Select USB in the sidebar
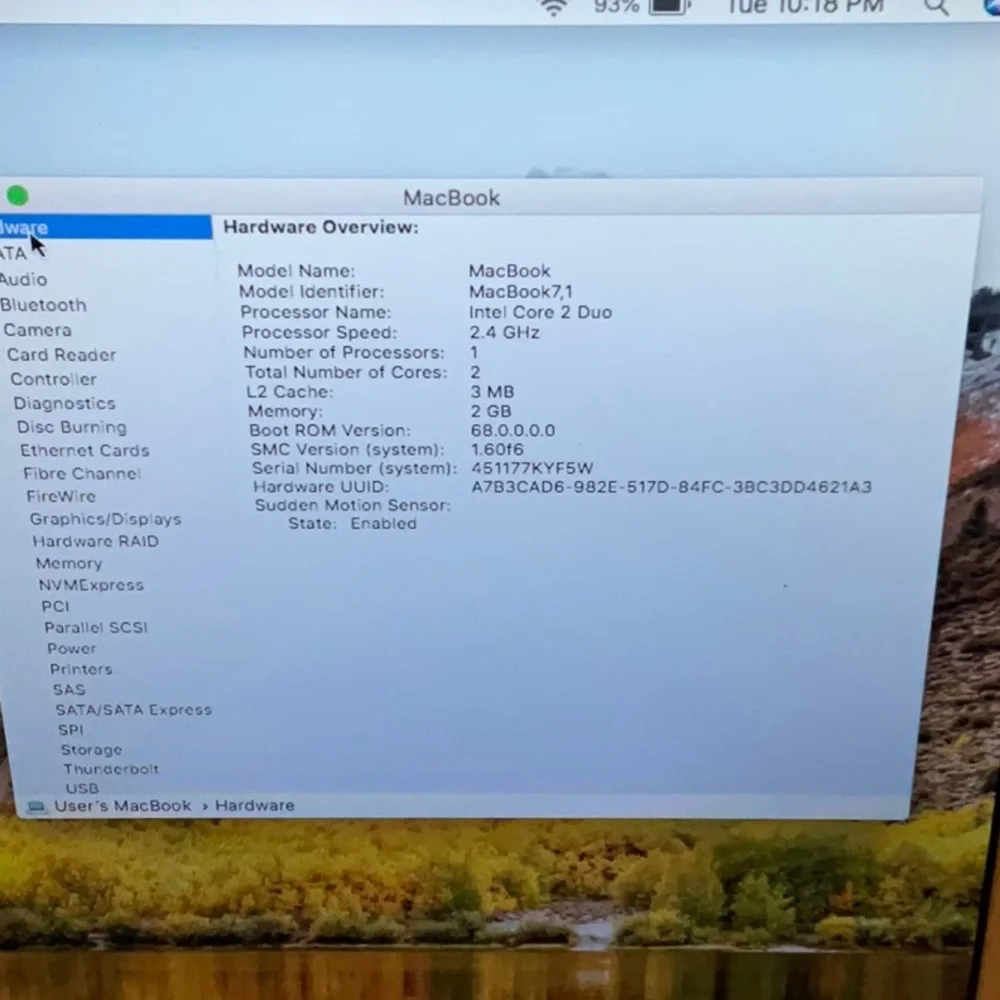This screenshot has width=1000, height=1000. coord(82,788)
